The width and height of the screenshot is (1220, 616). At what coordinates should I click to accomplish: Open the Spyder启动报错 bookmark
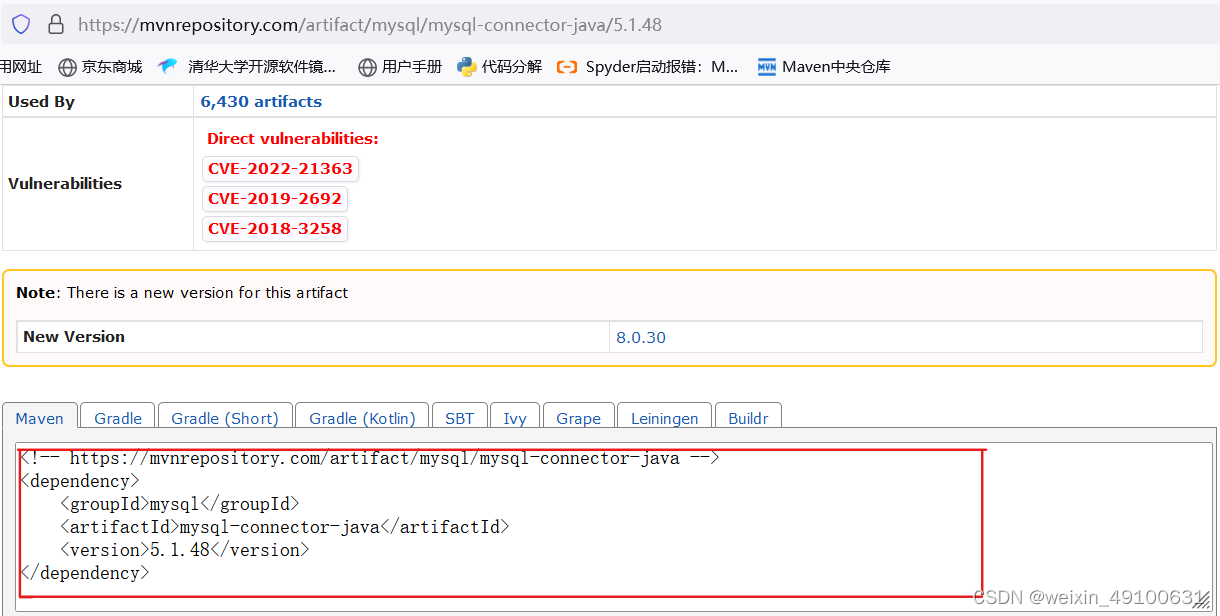coord(648,67)
